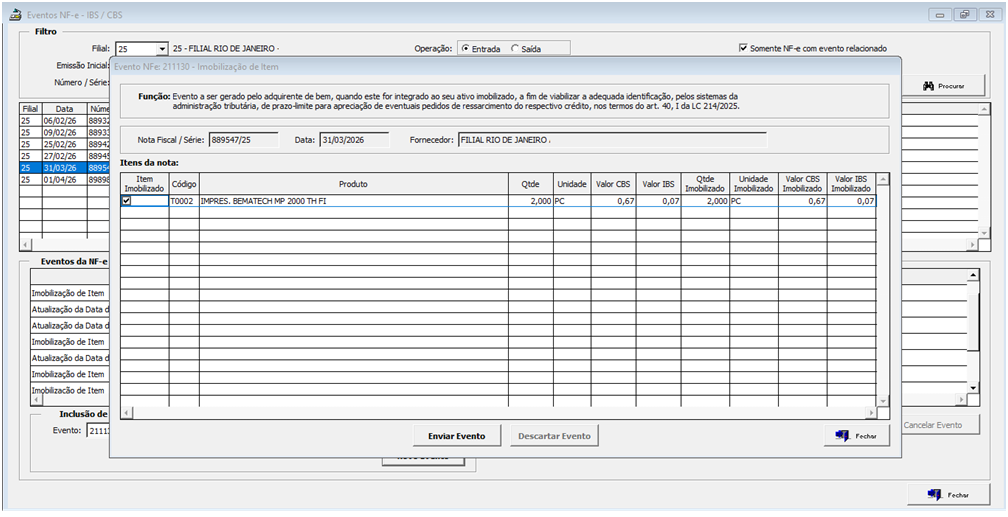
Task: Select first 'Imobilização de Item' event in list
Action: pos(70,294)
